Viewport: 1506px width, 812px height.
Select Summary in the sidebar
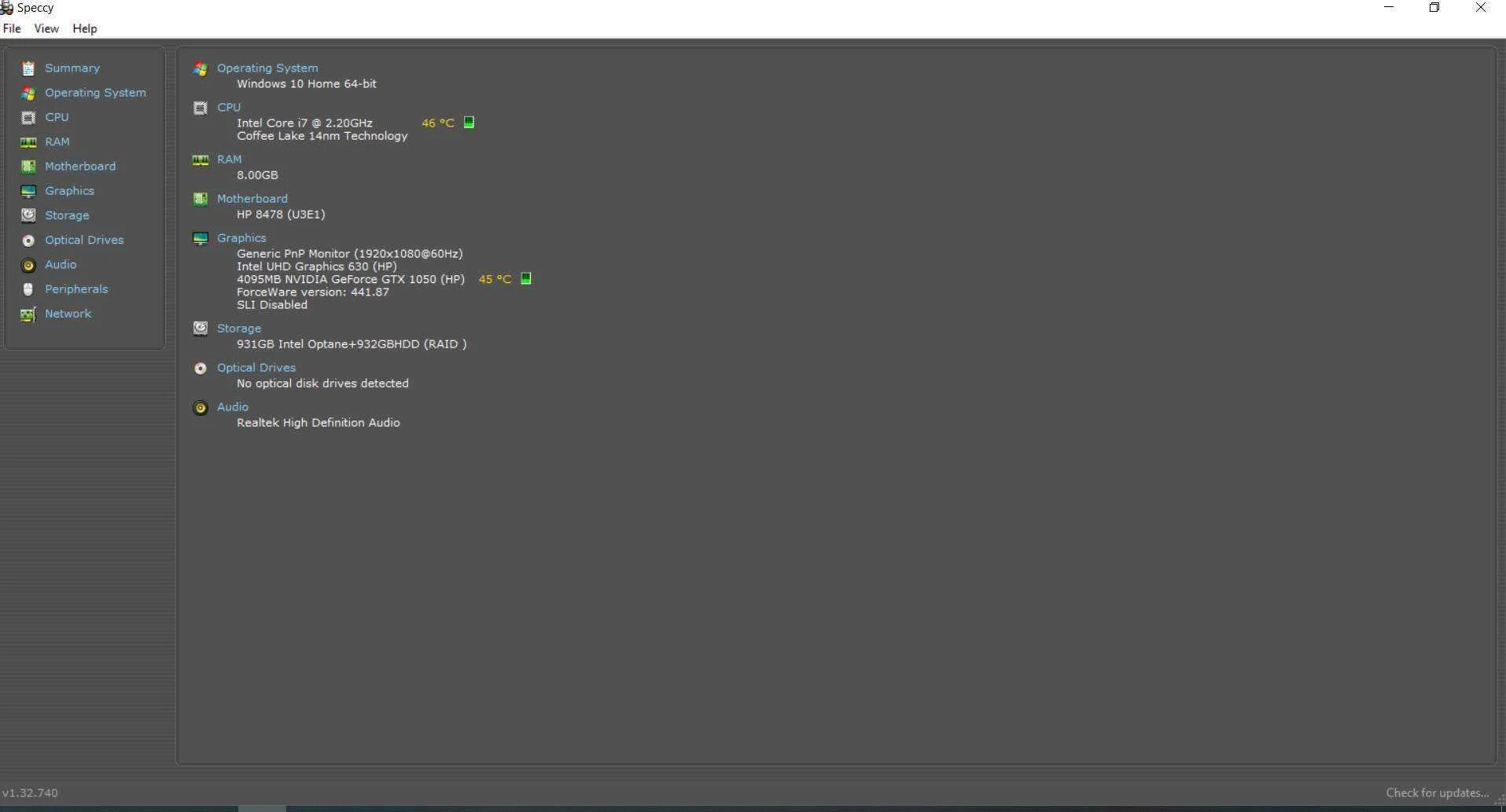(x=72, y=68)
